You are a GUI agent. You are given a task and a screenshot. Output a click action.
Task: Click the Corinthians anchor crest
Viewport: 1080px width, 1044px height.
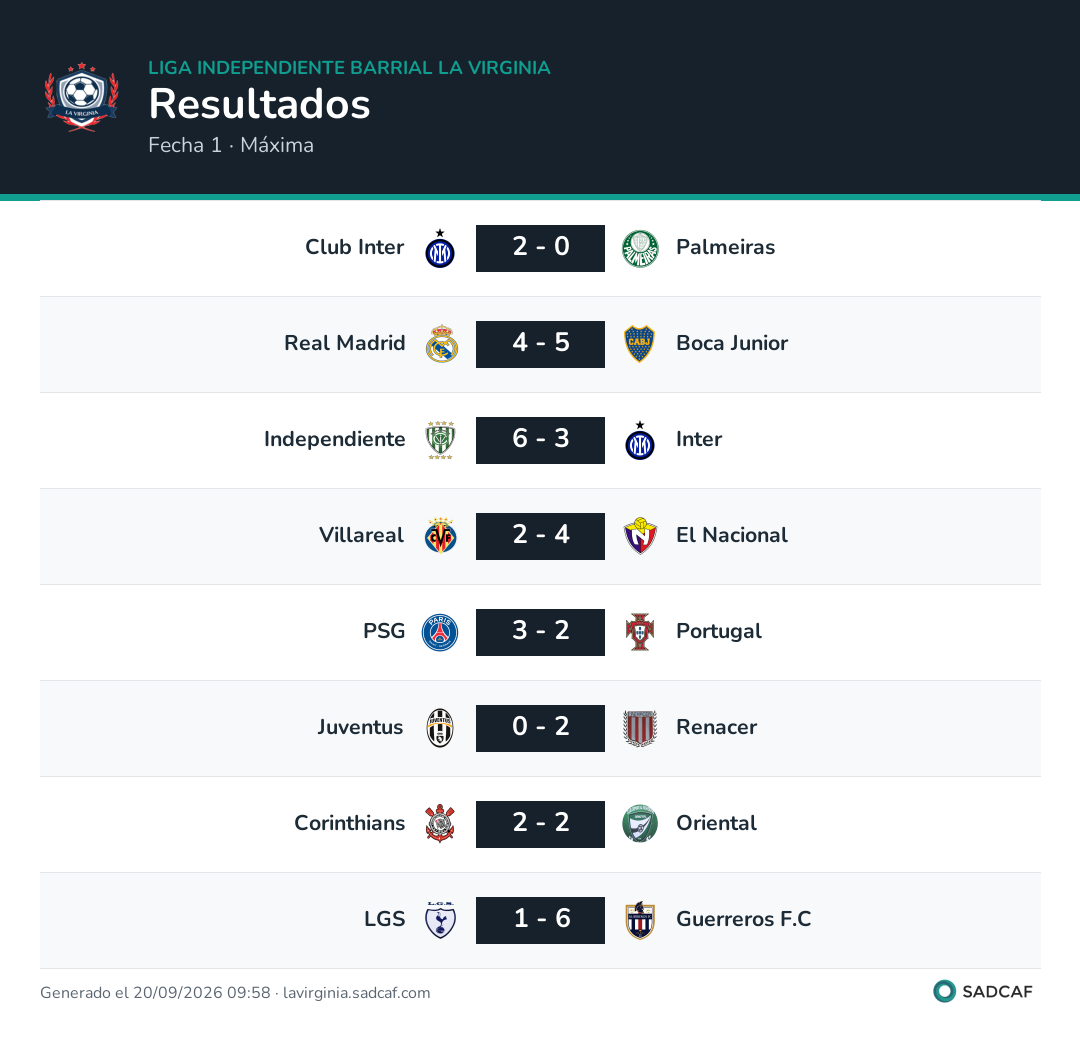tap(440, 824)
